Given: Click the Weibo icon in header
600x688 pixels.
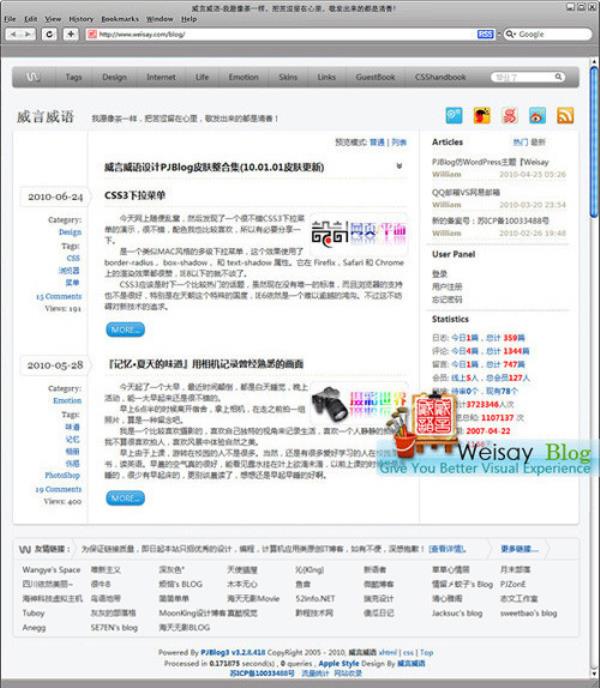Looking at the screenshot, I should coord(537,116).
